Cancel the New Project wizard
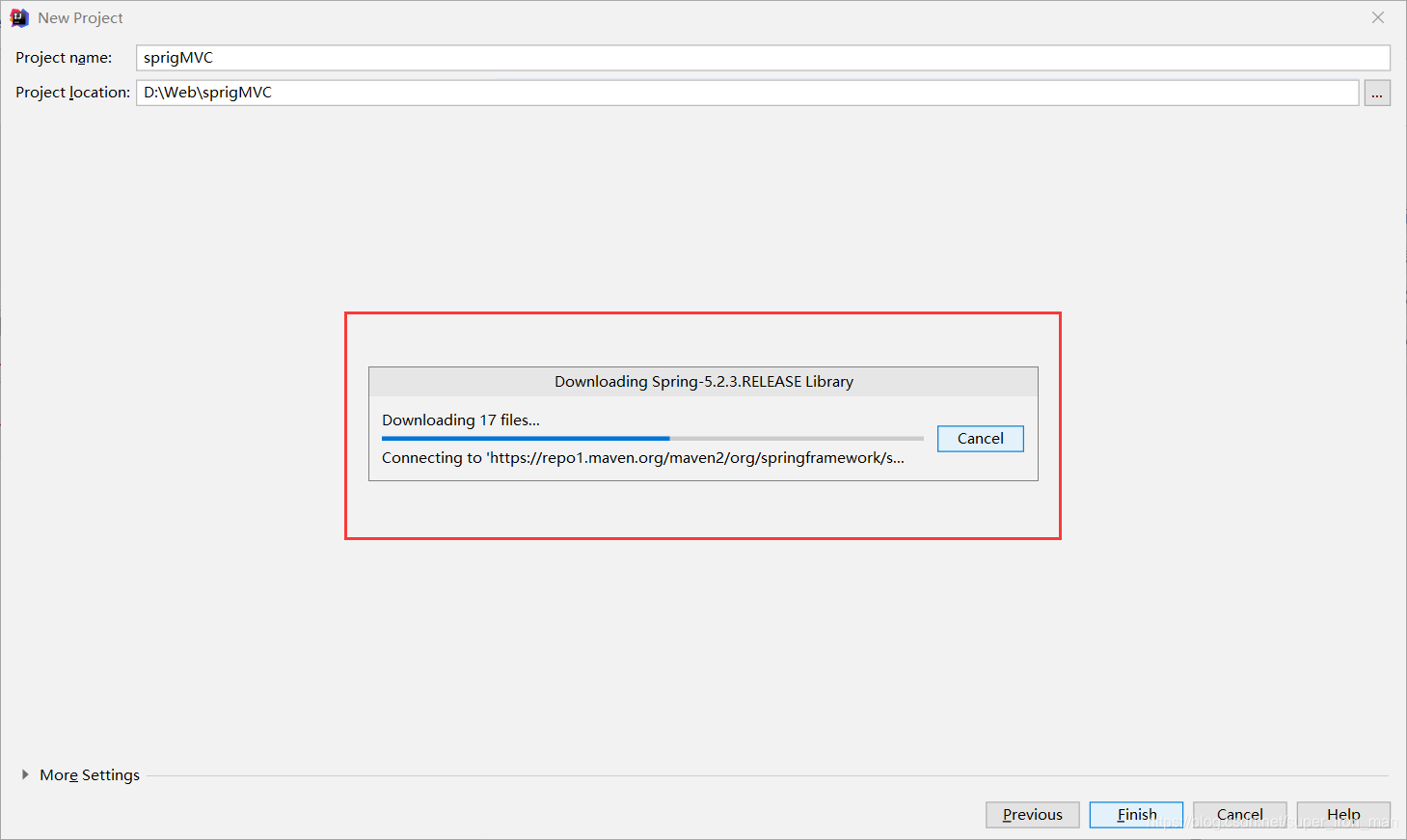This screenshot has width=1407, height=840. pos(1240,815)
